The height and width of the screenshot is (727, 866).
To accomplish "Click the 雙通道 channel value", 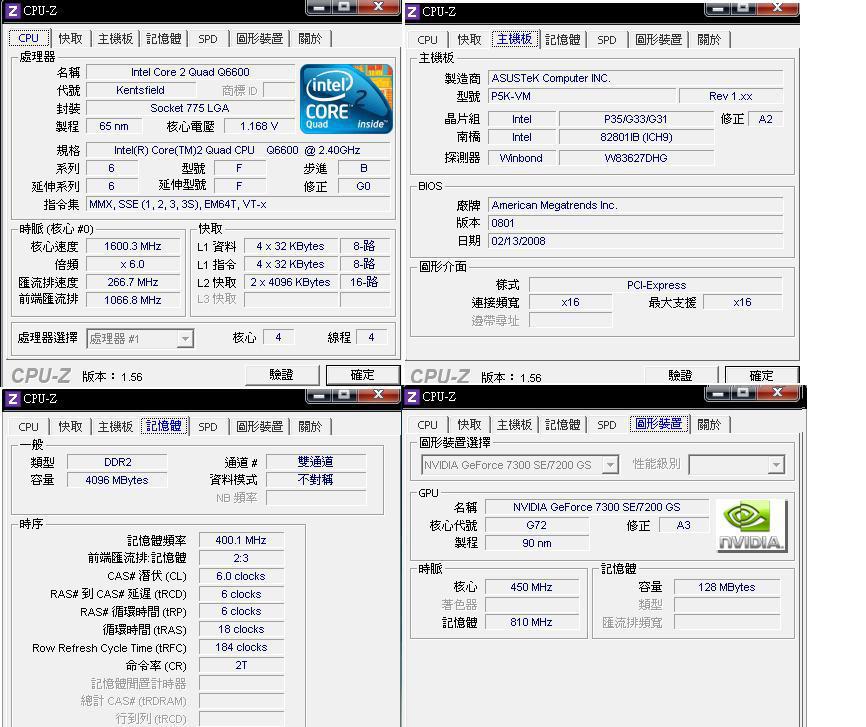I will coord(316,462).
